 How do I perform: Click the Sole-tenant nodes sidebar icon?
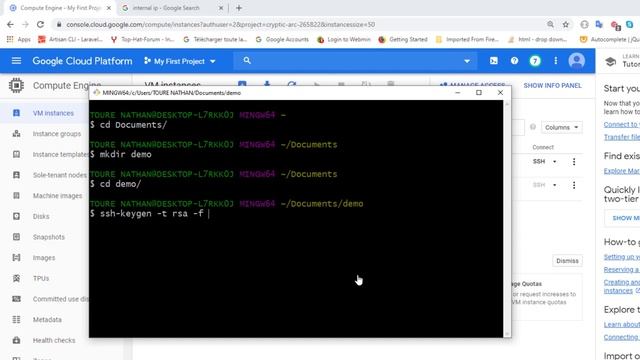[16, 175]
